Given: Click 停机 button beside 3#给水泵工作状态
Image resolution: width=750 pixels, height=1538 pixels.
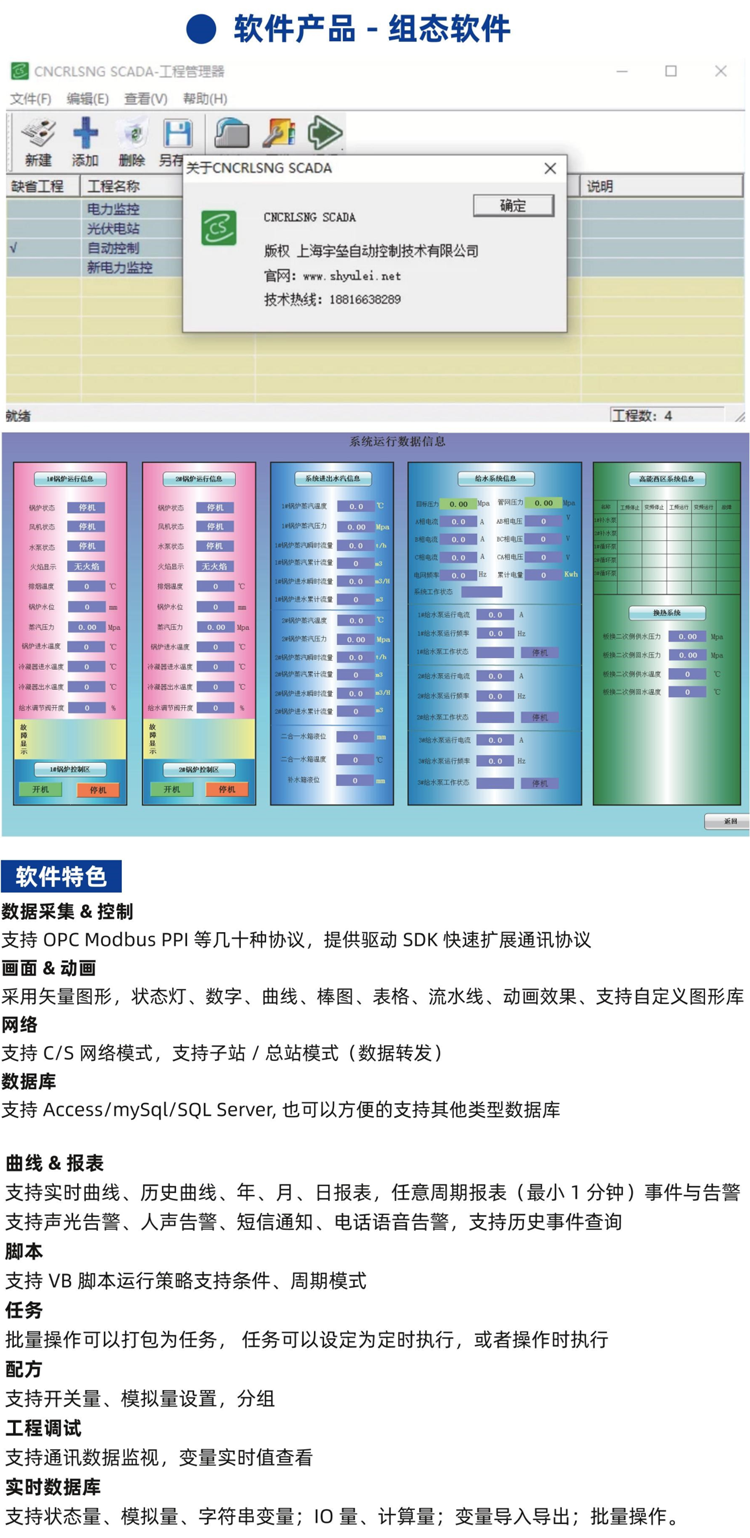Looking at the screenshot, I should [540, 783].
